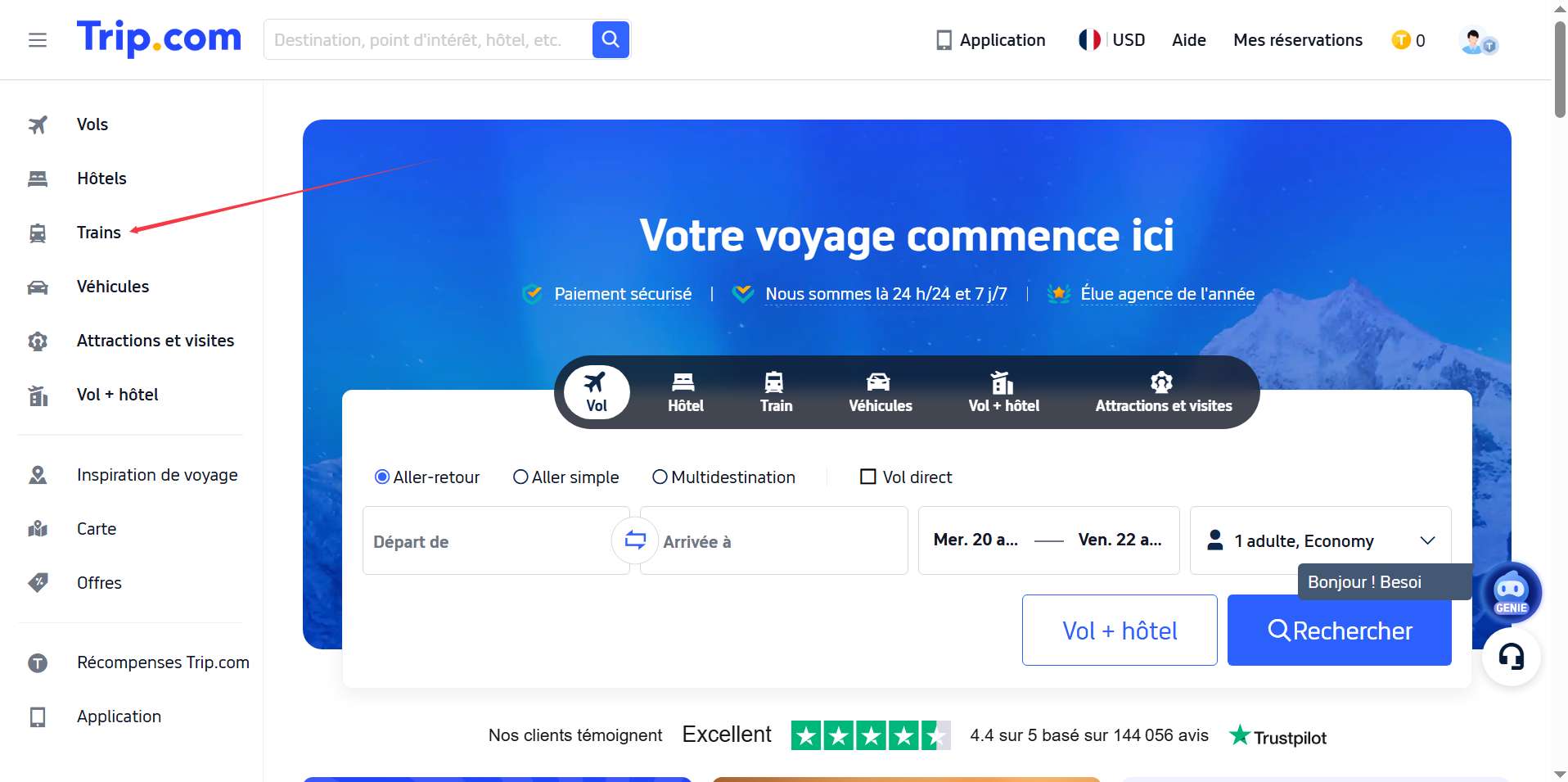
Task: Click the airplane icon beside Vols
Action: tap(38, 124)
